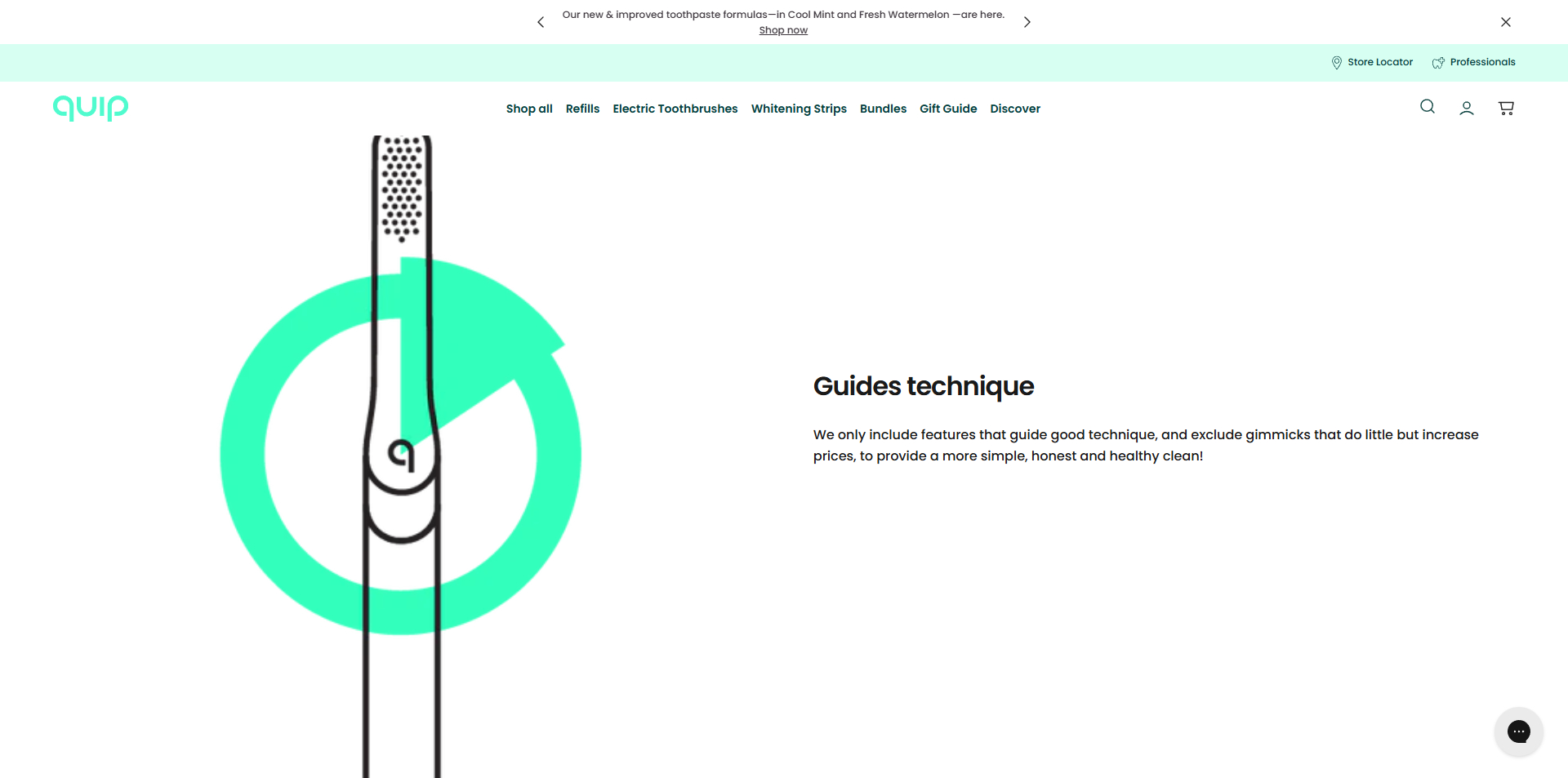Click the account profile icon
The height and width of the screenshot is (778, 1568).
[x=1466, y=108]
